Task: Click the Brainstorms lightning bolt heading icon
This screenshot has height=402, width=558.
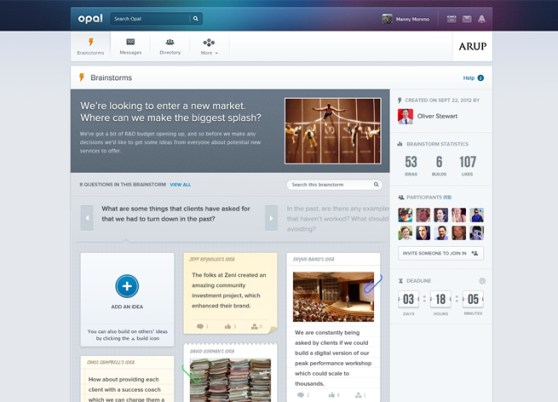Action: coord(81,77)
